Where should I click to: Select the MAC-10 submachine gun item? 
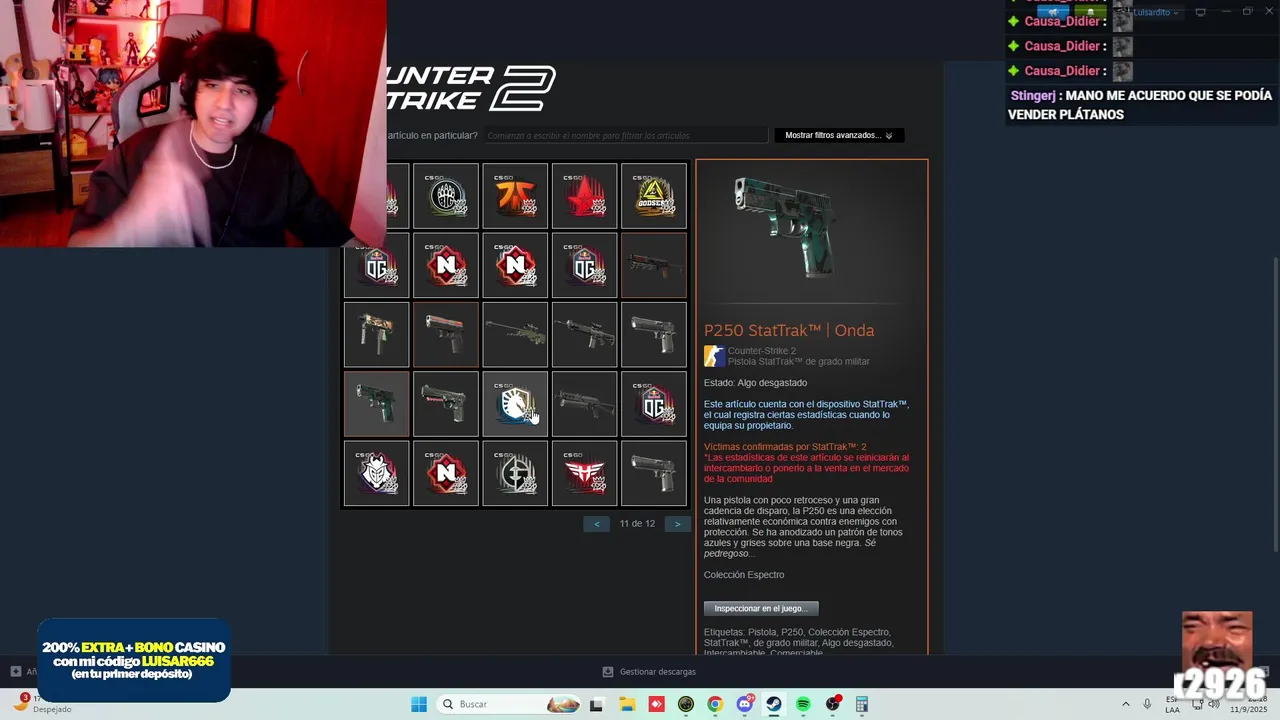coord(376,334)
